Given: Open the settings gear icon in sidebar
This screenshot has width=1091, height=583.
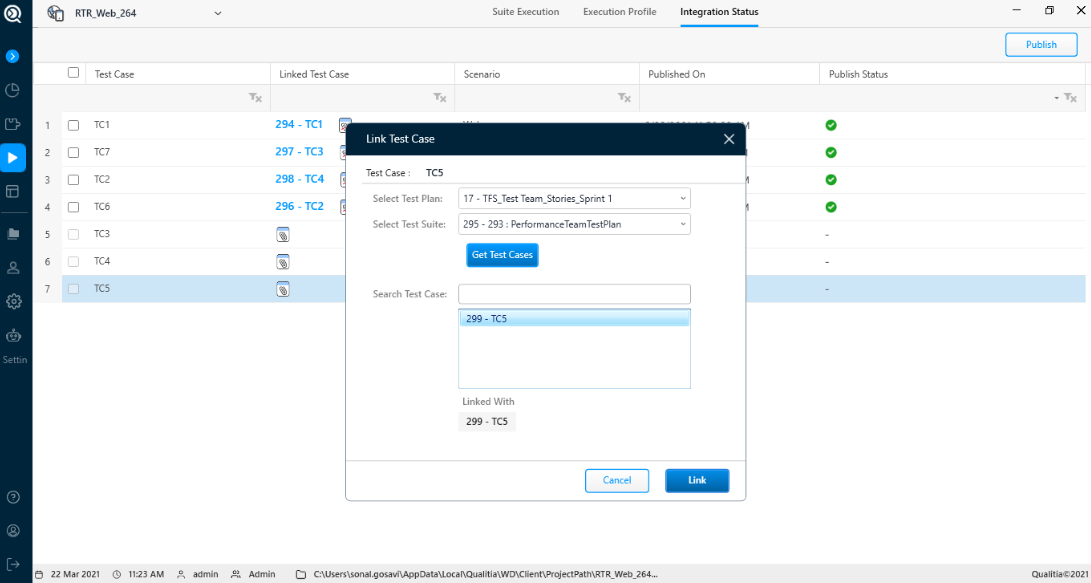Looking at the screenshot, I should coord(13,301).
